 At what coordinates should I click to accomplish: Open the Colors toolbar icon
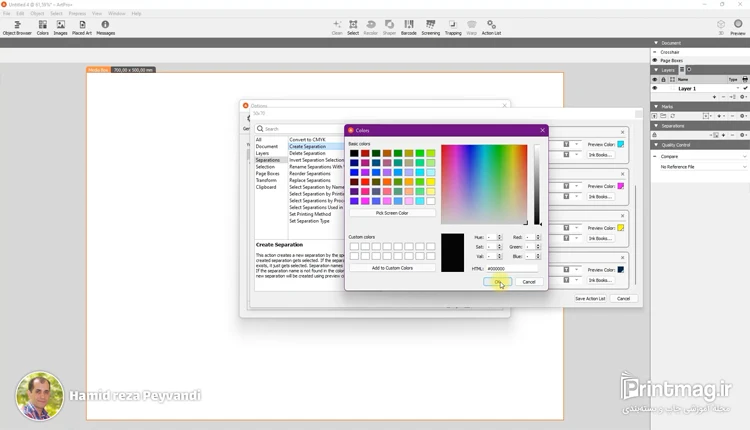click(43, 28)
